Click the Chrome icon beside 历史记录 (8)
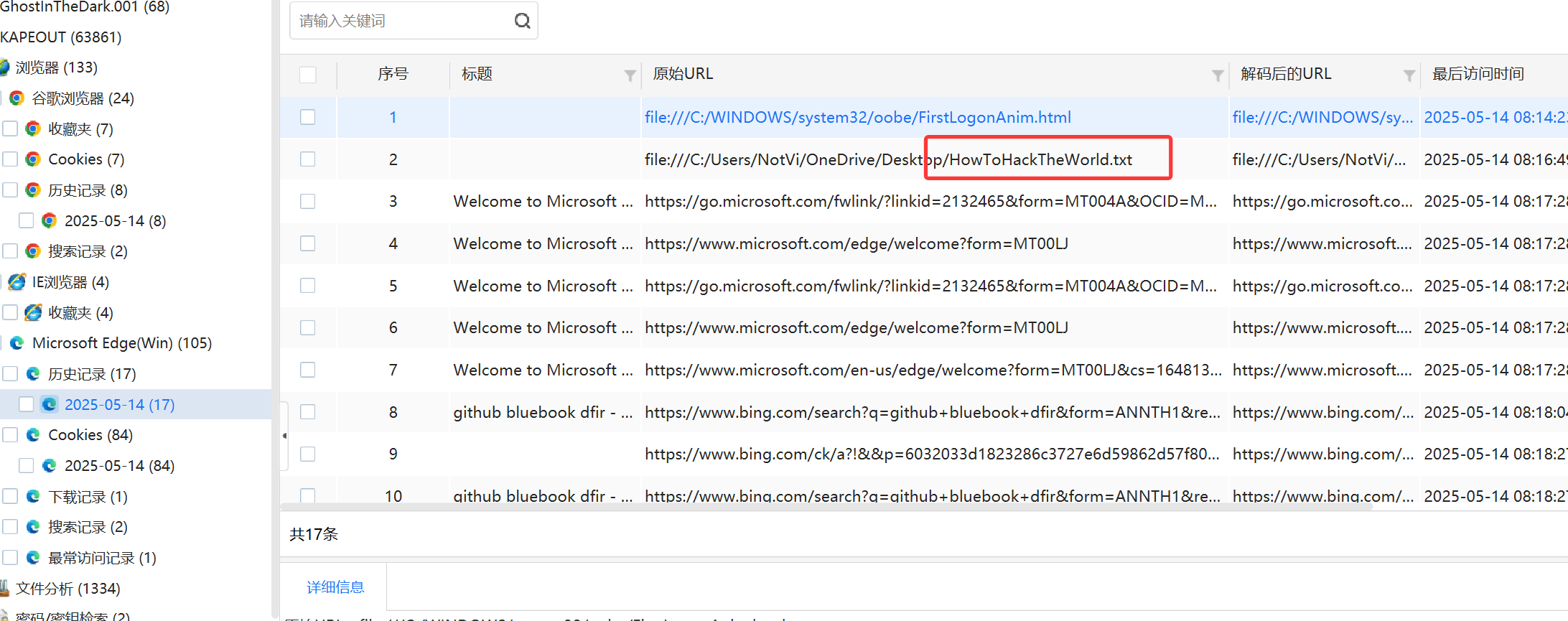This screenshot has height=621, width=1568. 32,190
